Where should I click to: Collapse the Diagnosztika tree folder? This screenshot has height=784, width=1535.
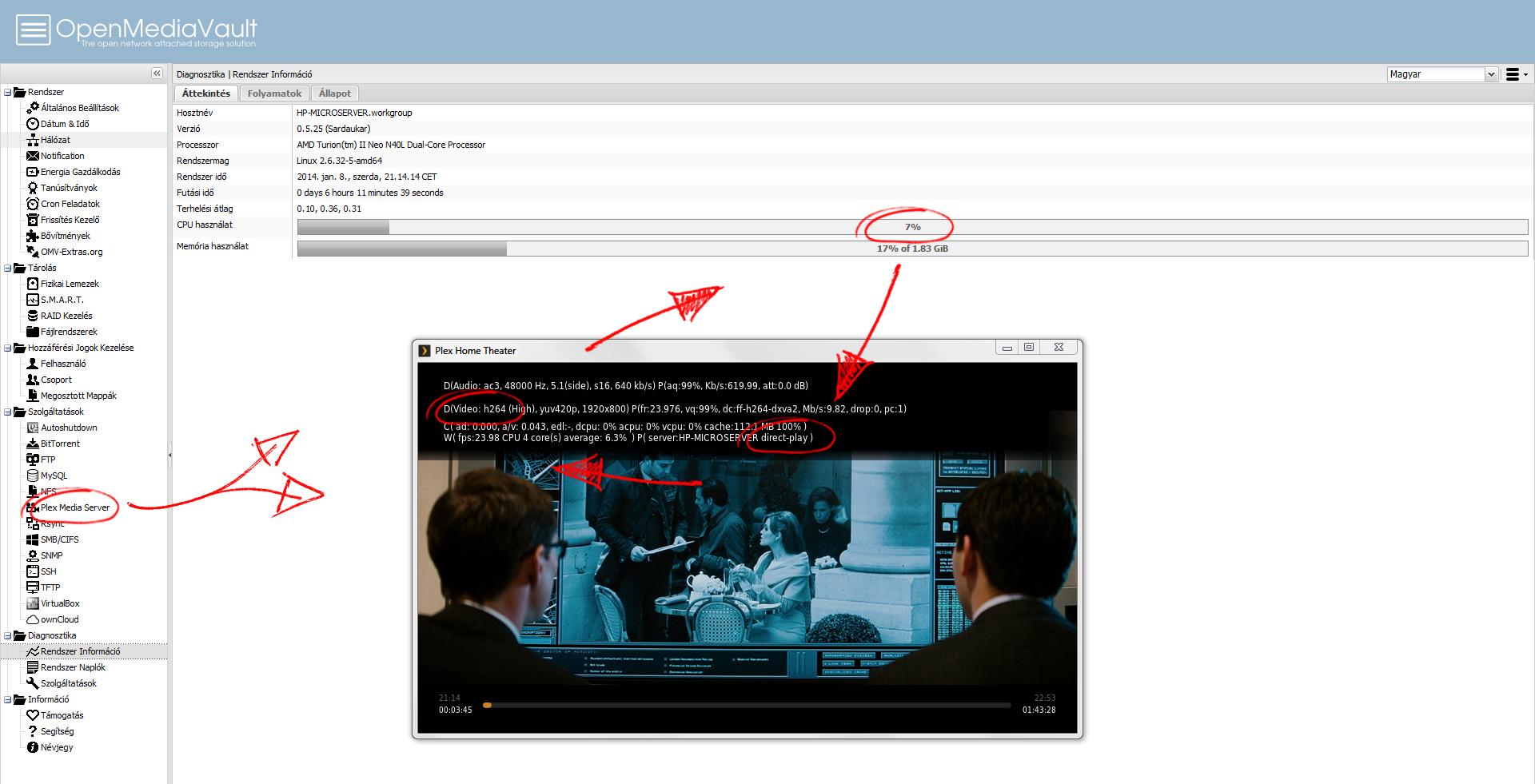[x=7, y=635]
